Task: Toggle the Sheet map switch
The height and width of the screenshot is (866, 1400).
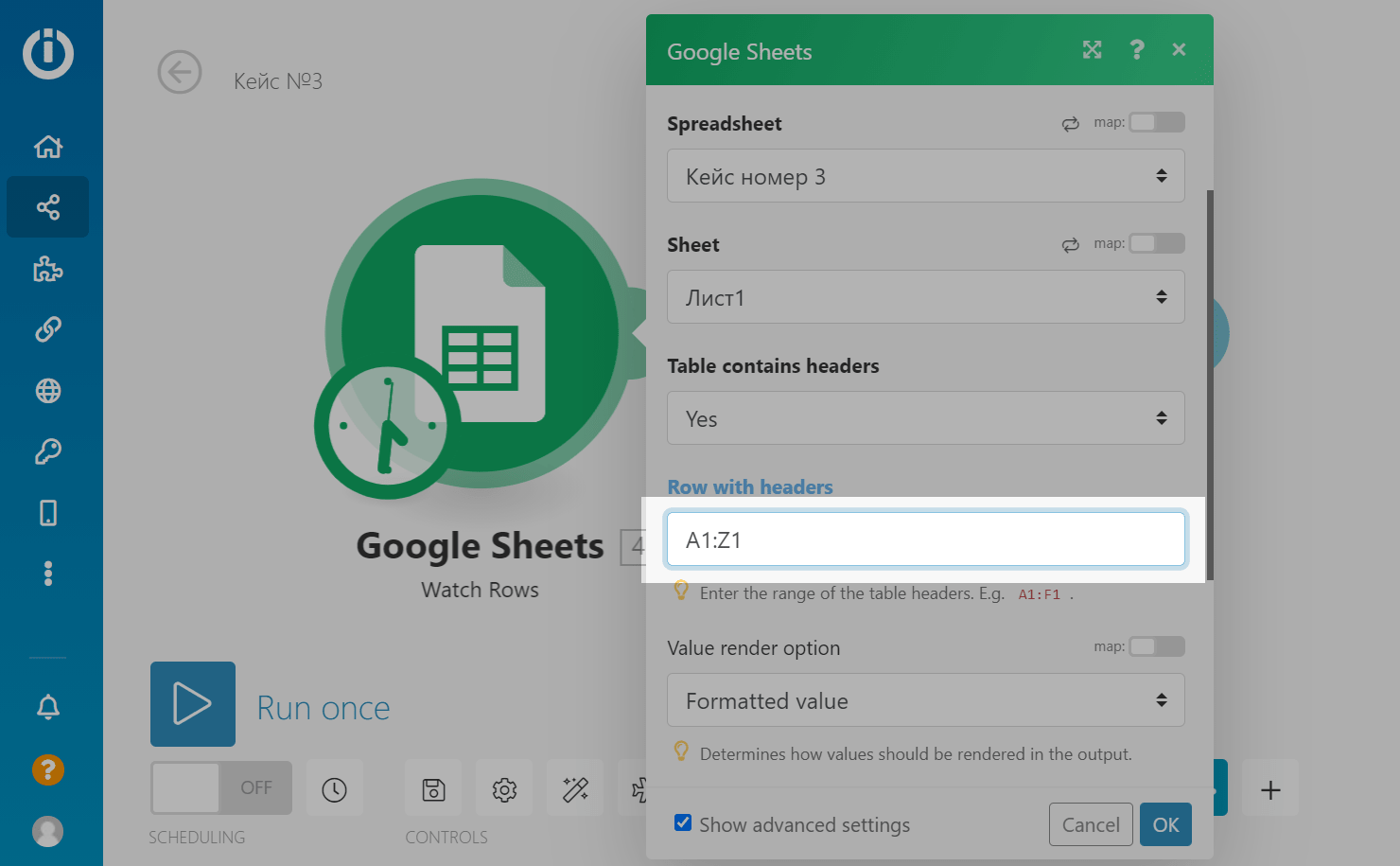Action: 1156,243
